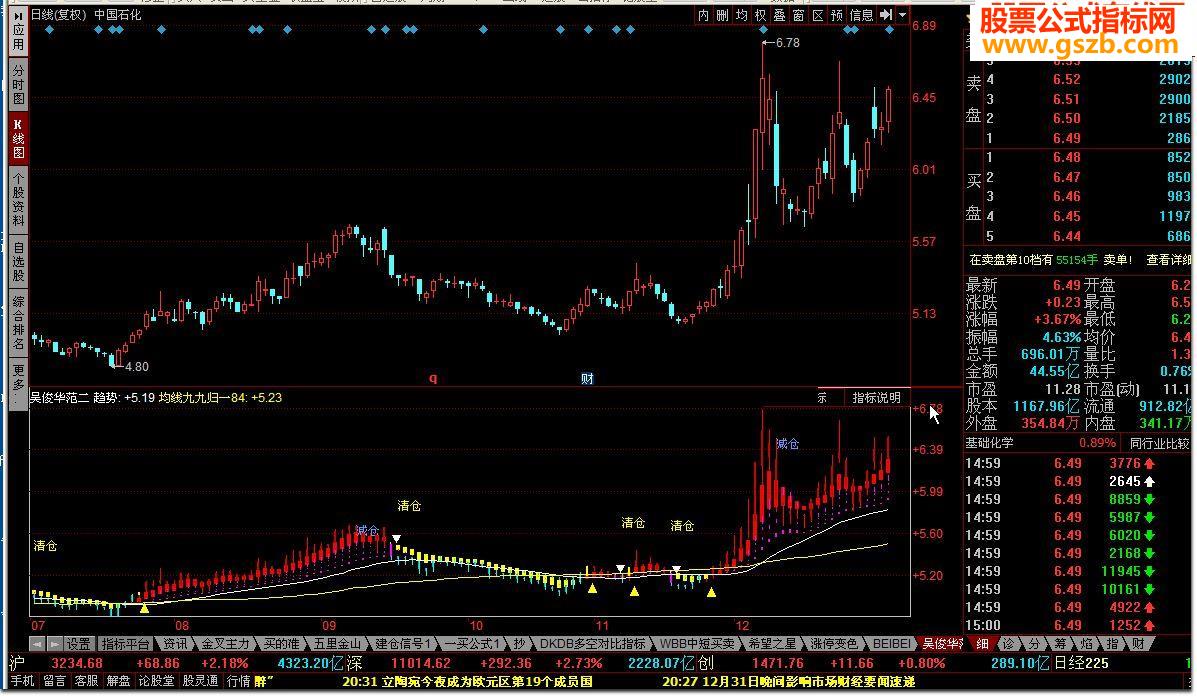Click the scroll-right arrow on indicator tab bar
Image resolution: width=1197 pixels, height=696 pixels.
pos(54,644)
